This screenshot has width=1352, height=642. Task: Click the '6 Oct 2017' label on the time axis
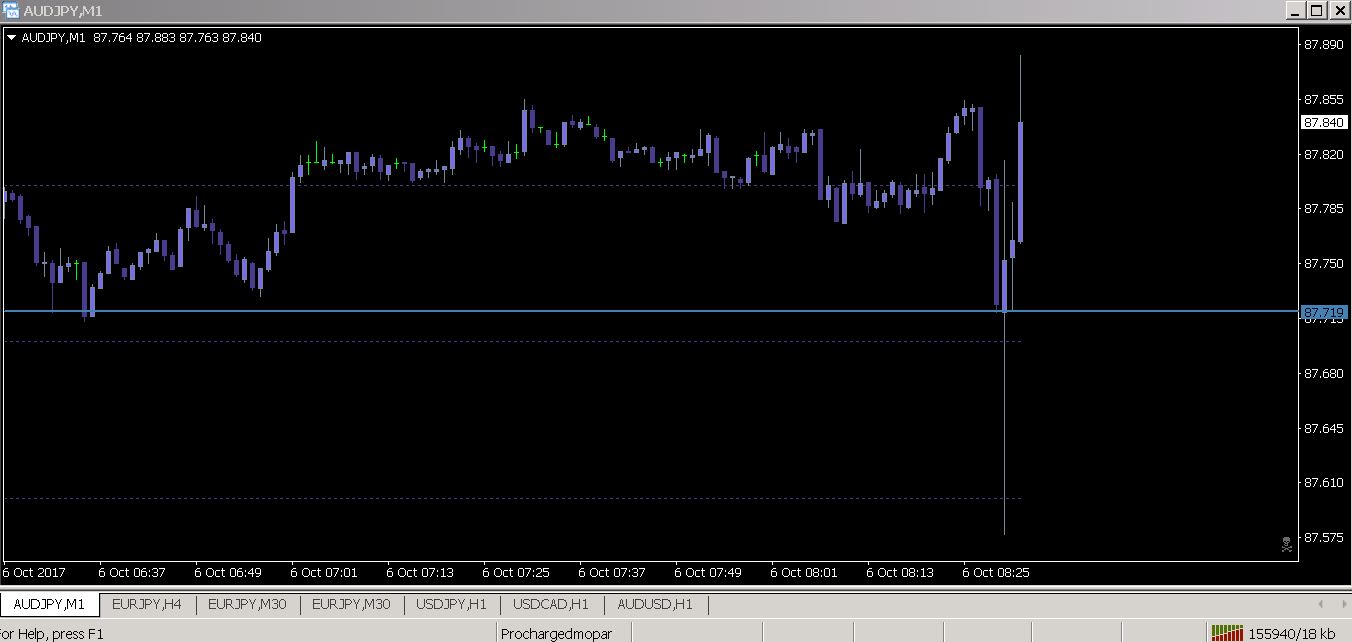(32, 572)
